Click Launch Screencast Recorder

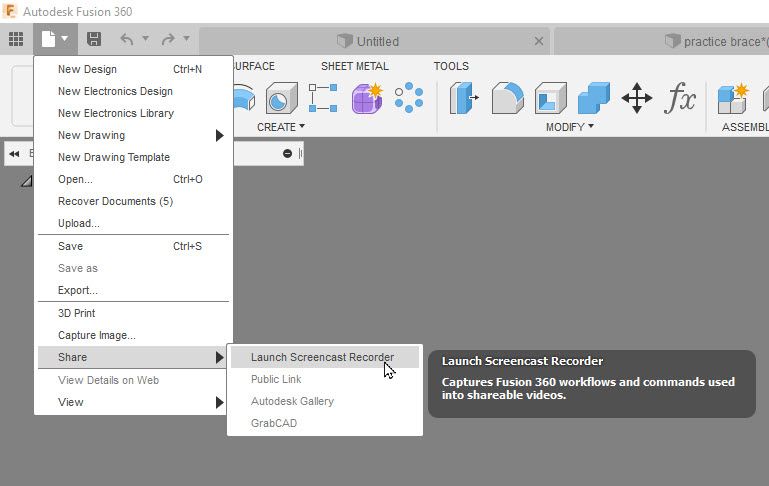point(325,358)
